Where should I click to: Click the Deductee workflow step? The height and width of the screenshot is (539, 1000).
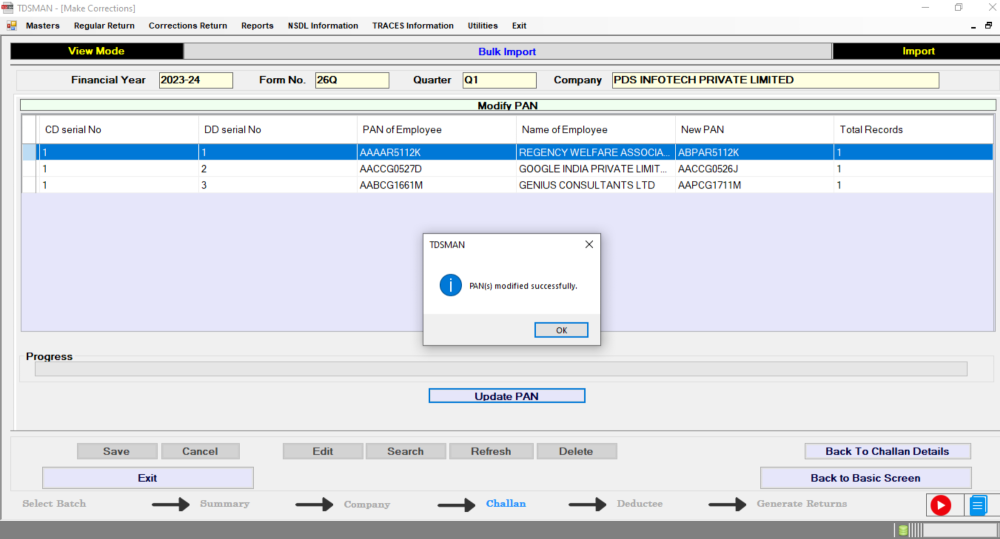640,503
